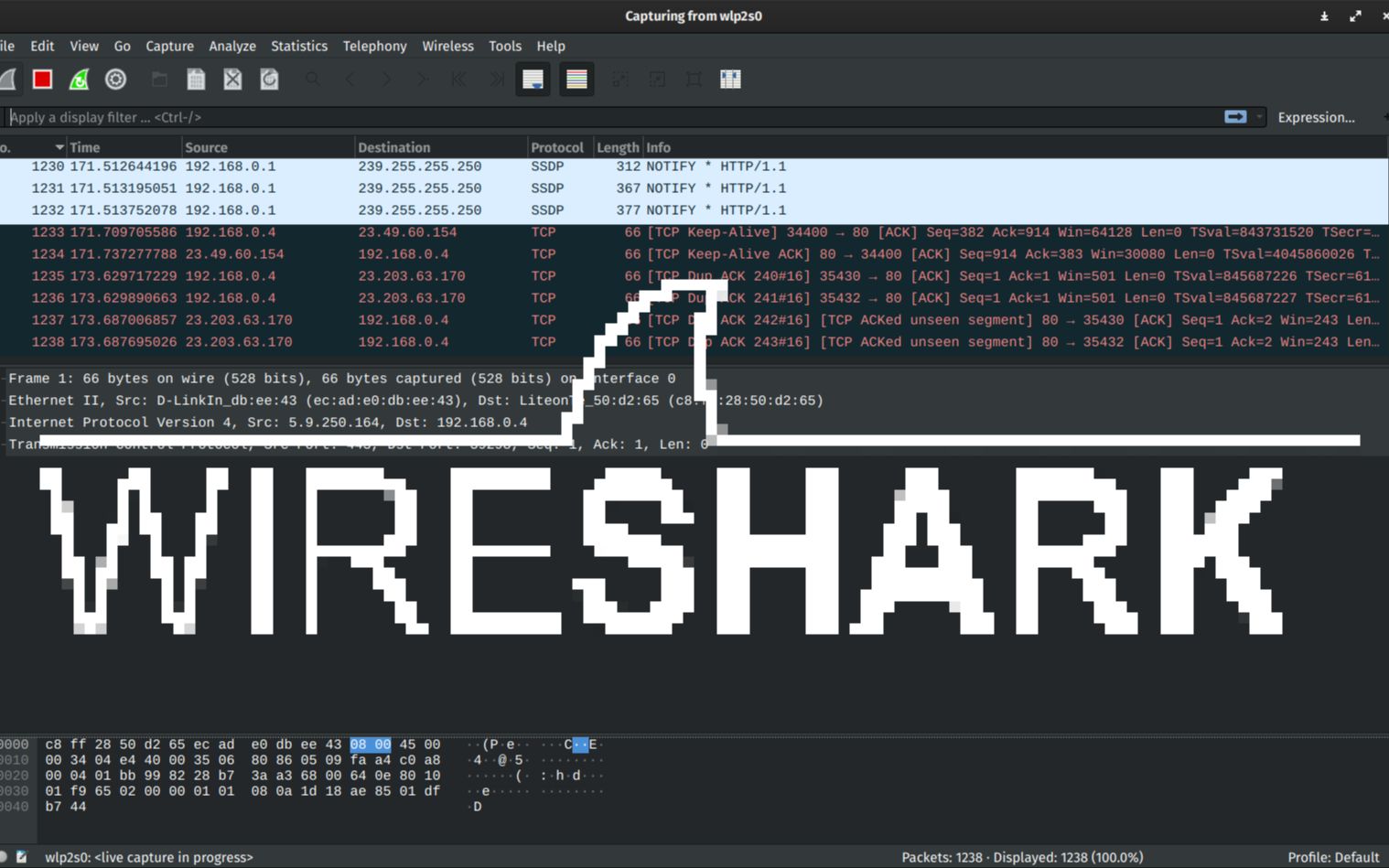Toggle packet list colorization

pyautogui.click(x=576, y=80)
